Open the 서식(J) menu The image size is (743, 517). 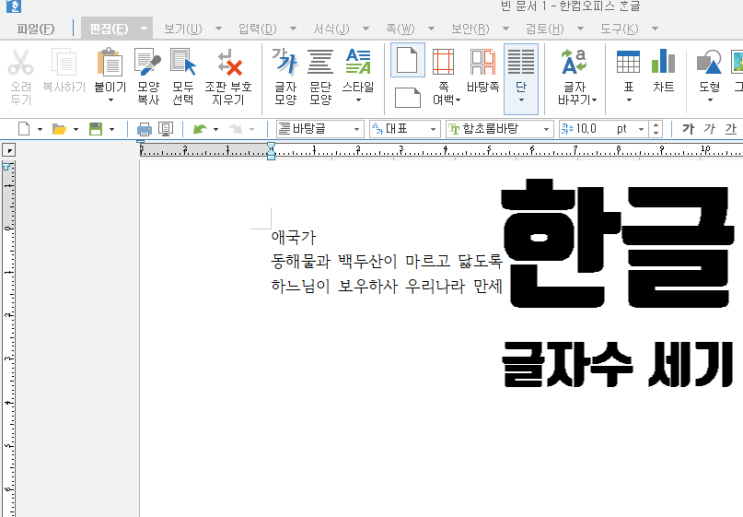click(331, 29)
